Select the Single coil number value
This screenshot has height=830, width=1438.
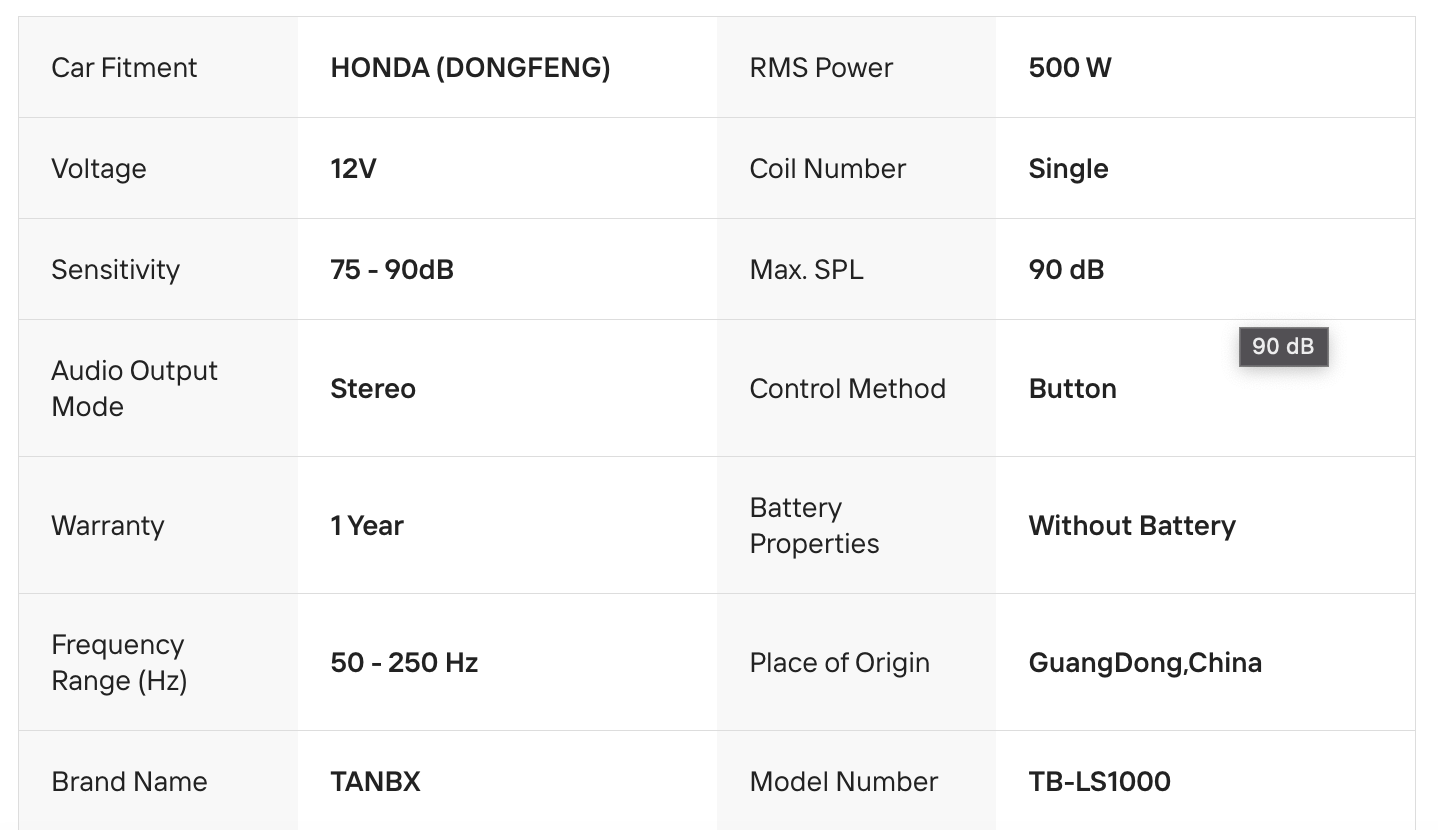point(1068,169)
